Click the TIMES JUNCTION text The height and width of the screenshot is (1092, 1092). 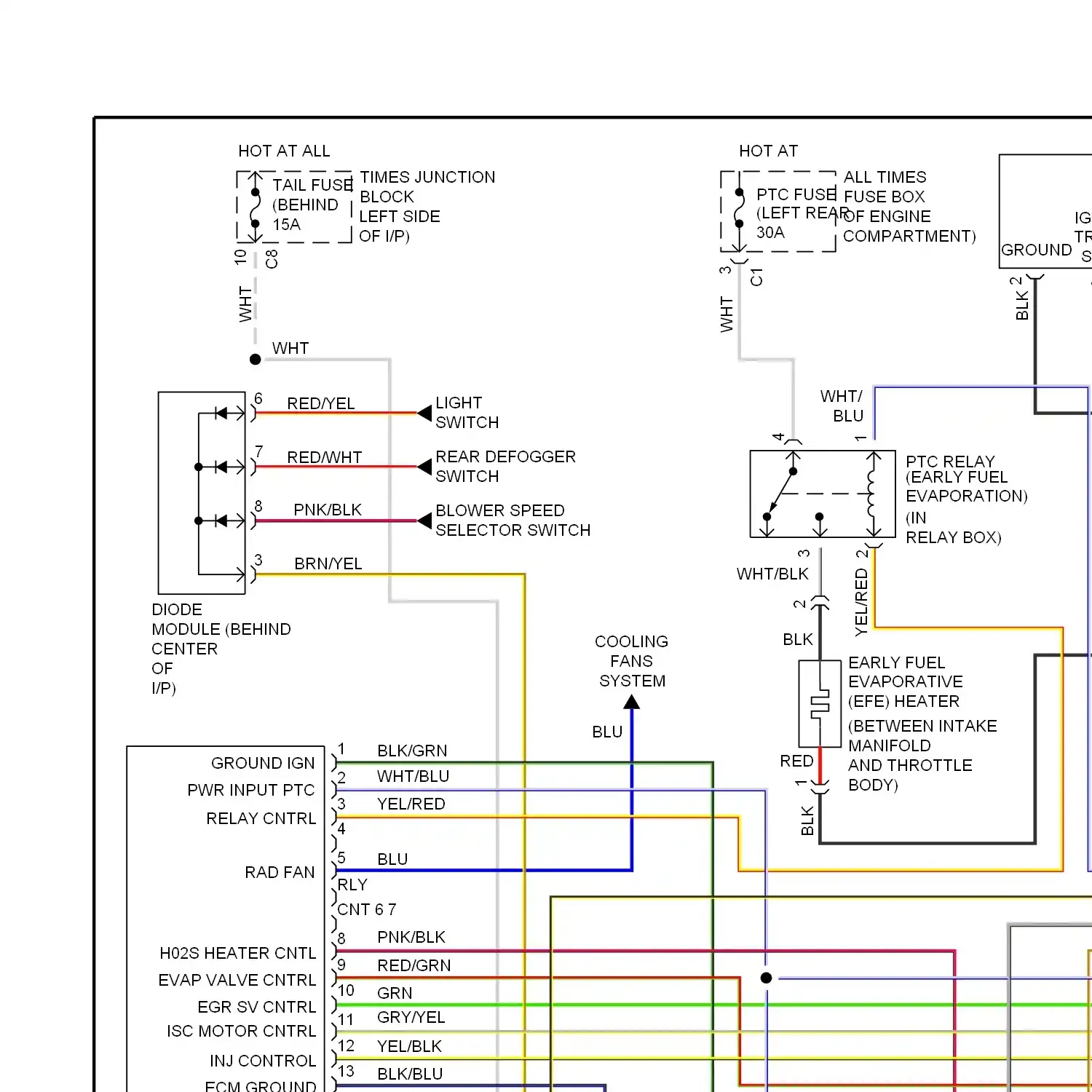(427, 177)
